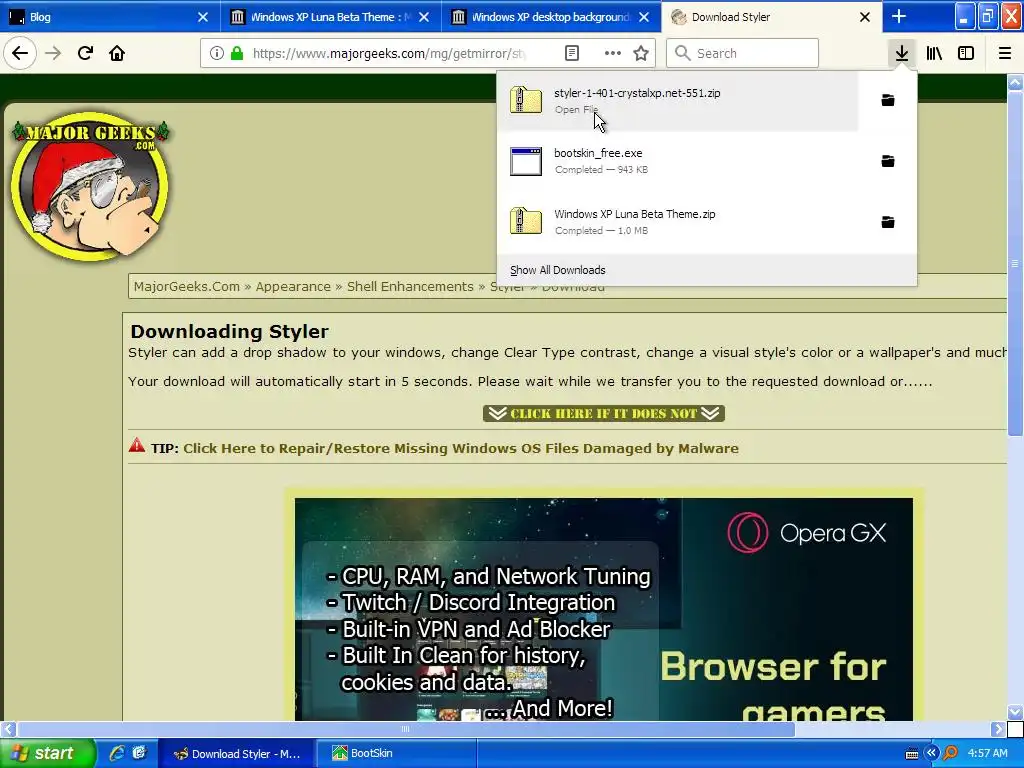Screen dimensions: 1024x768
Task: Show sidebars toolbar button
Action: 966,53
